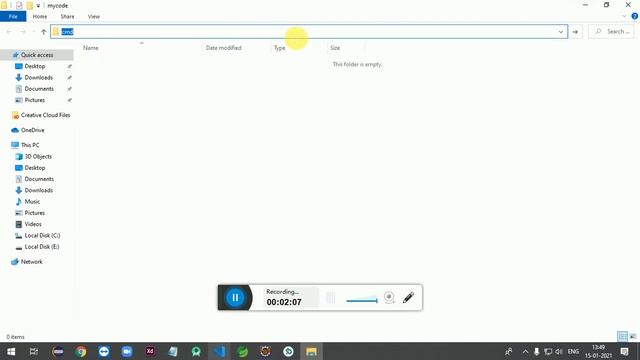This screenshot has height=360, width=640.
Task: Click the Back navigation arrow
Action: click(x=9, y=32)
